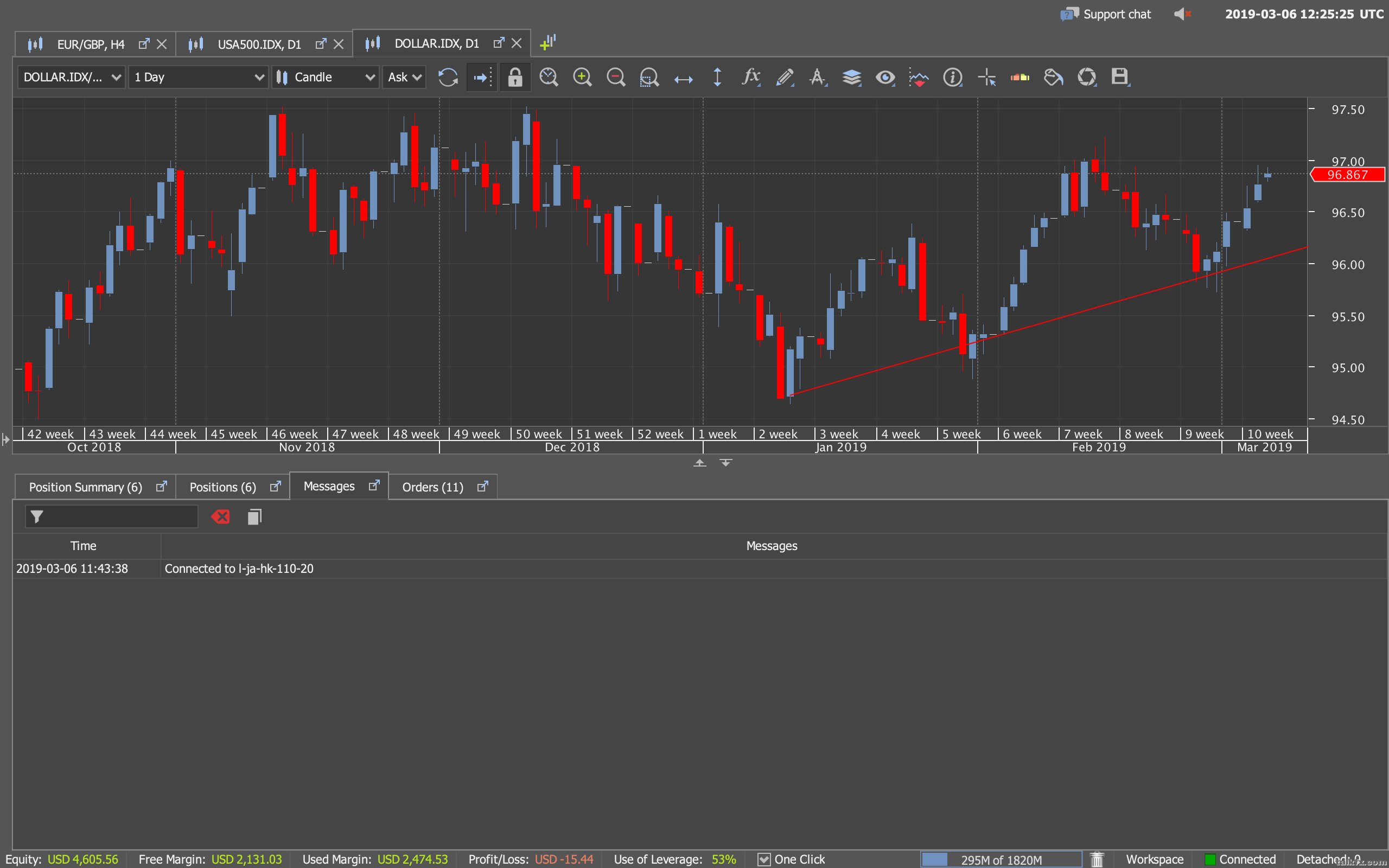The width and height of the screenshot is (1389, 868).
Task: Open the 1 Day period dropdown
Action: pos(199,77)
